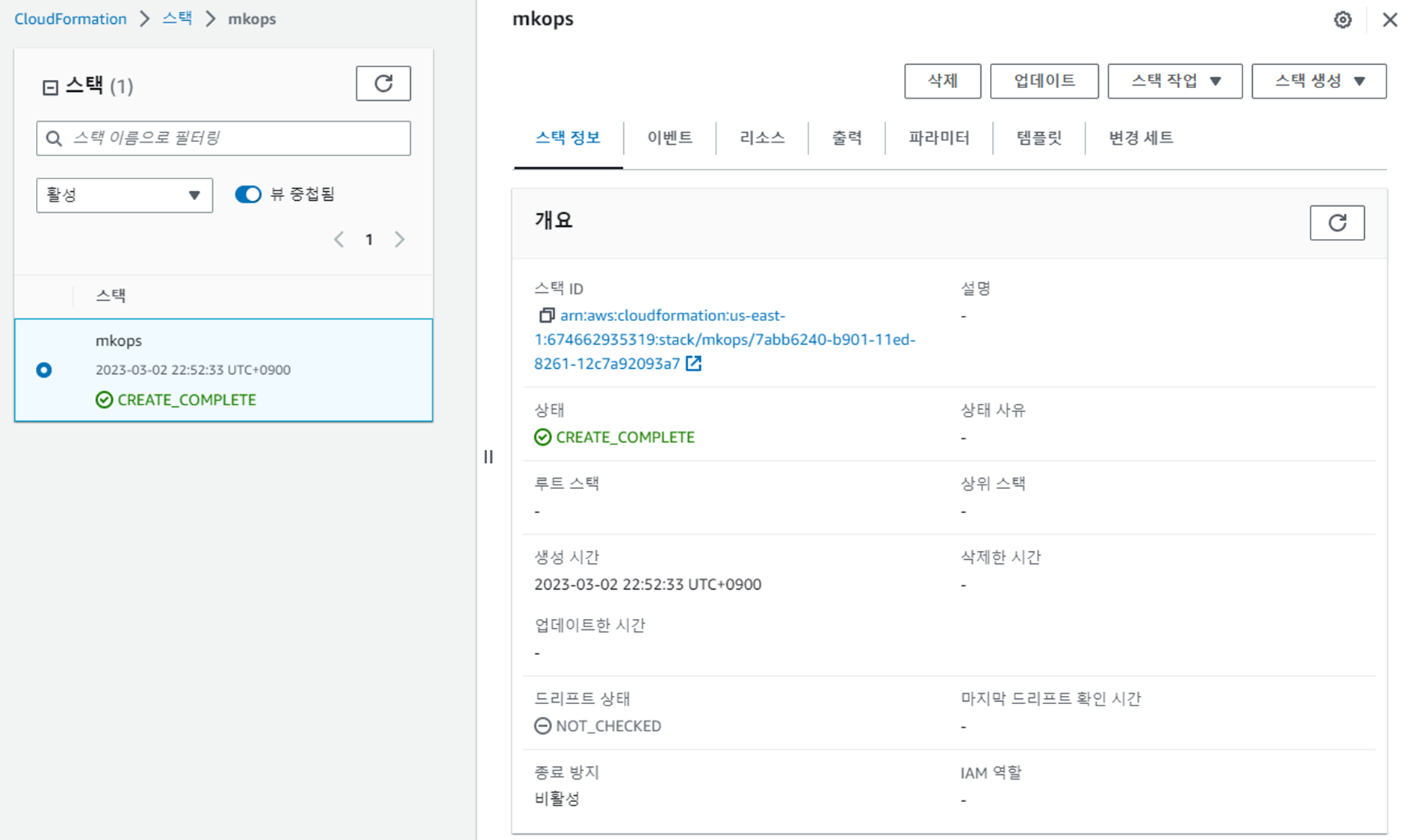Expand the 스택 생성 dropdown
Image resolution: width=1409 pixels, height=840 pixels.
[x=1319, y=81]
